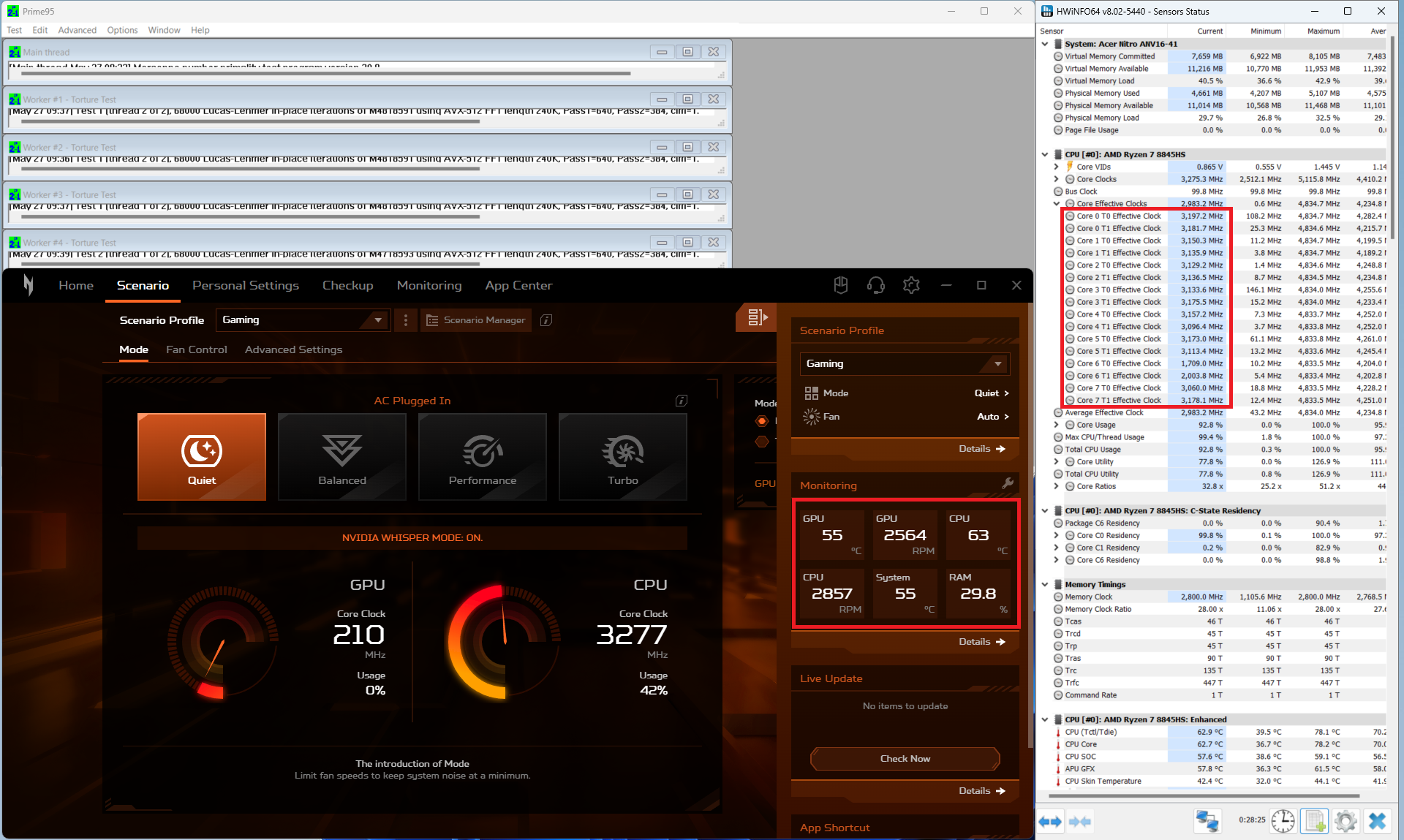Open Fan Control sub-tab
The height and width of the screenshot is (840, 1404).
[x=197, y=349]
